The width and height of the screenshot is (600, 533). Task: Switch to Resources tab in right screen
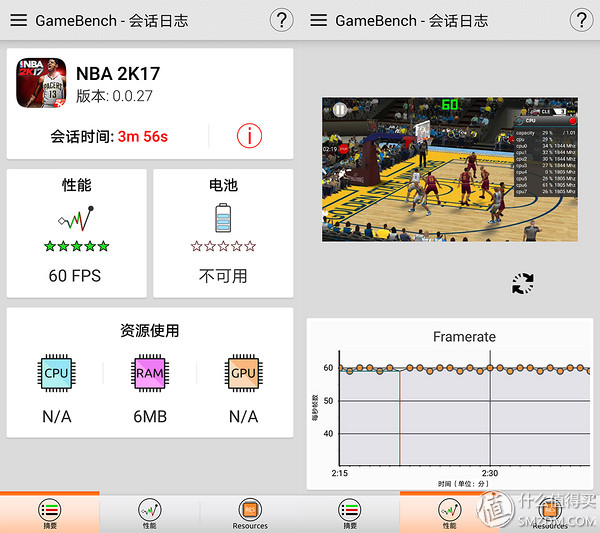[x=550, y=513]
